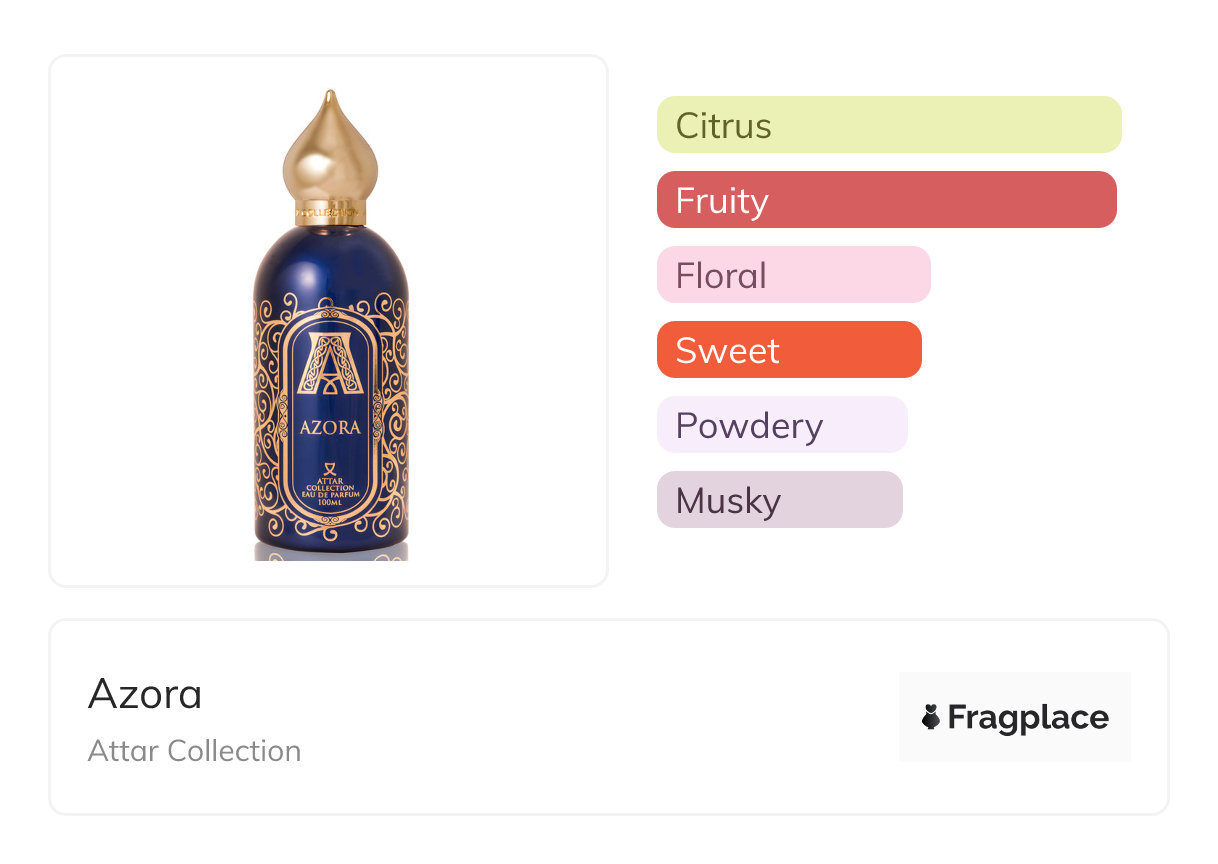Click the gold neck ring of the bottle
The height and width of the screenshot is (864, 1218).
point(330,211)
